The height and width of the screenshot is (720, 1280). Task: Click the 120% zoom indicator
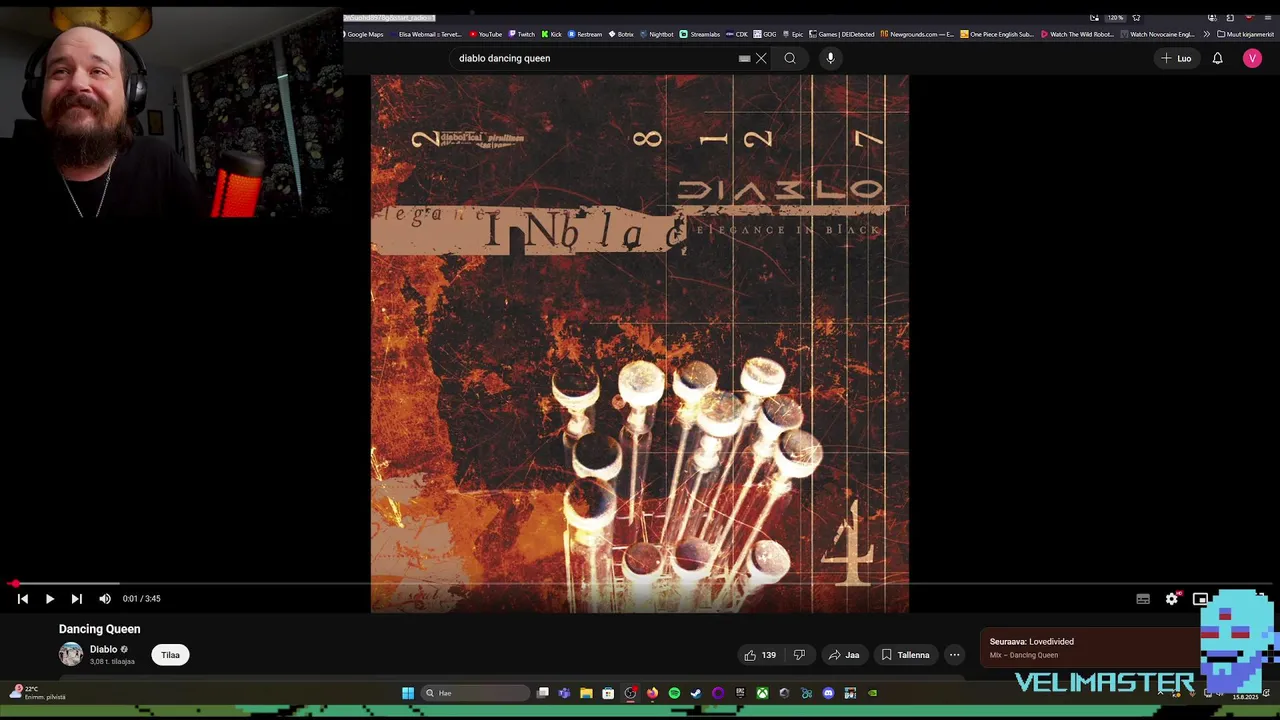(x=1115, y=18)
